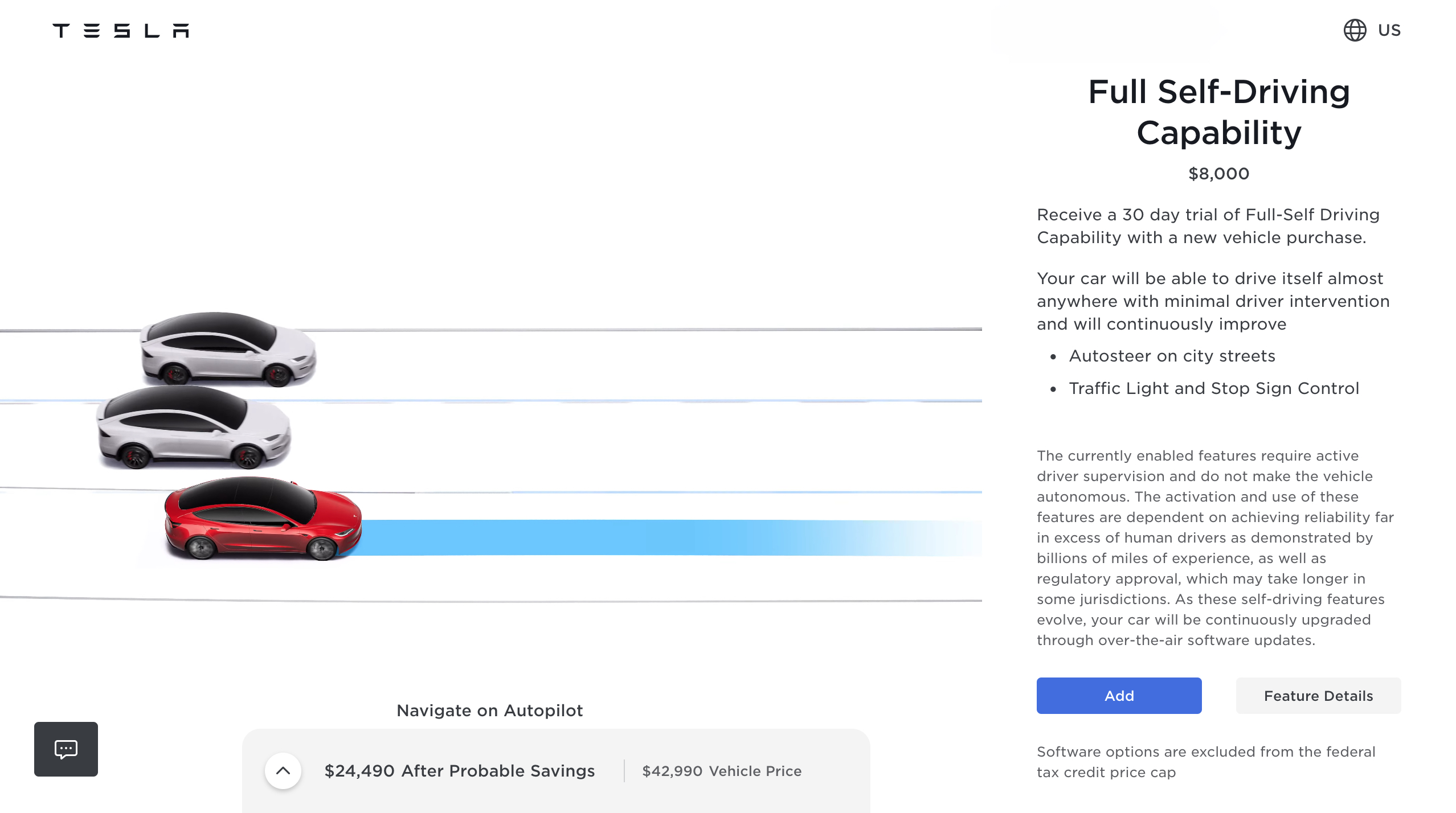Click the Full Self-Driving Capability heading

(x=1218, y=112)
